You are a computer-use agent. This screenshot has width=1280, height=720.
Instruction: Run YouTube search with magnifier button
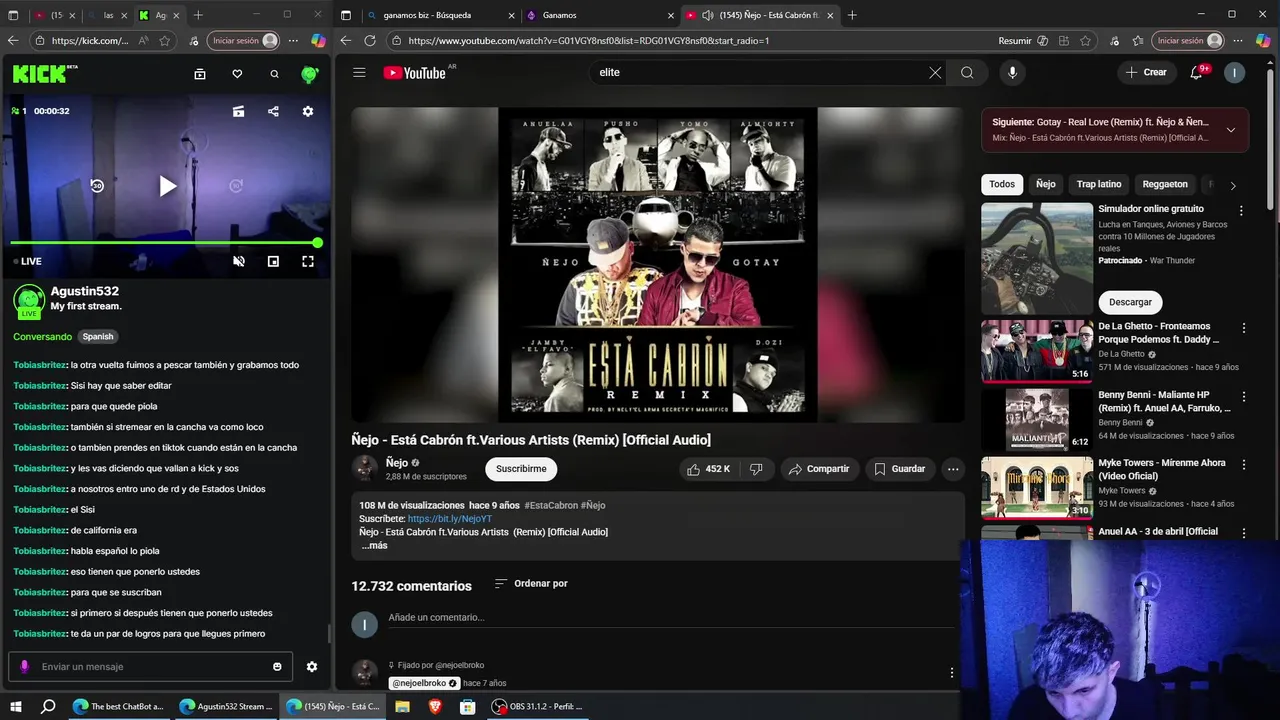967,72
